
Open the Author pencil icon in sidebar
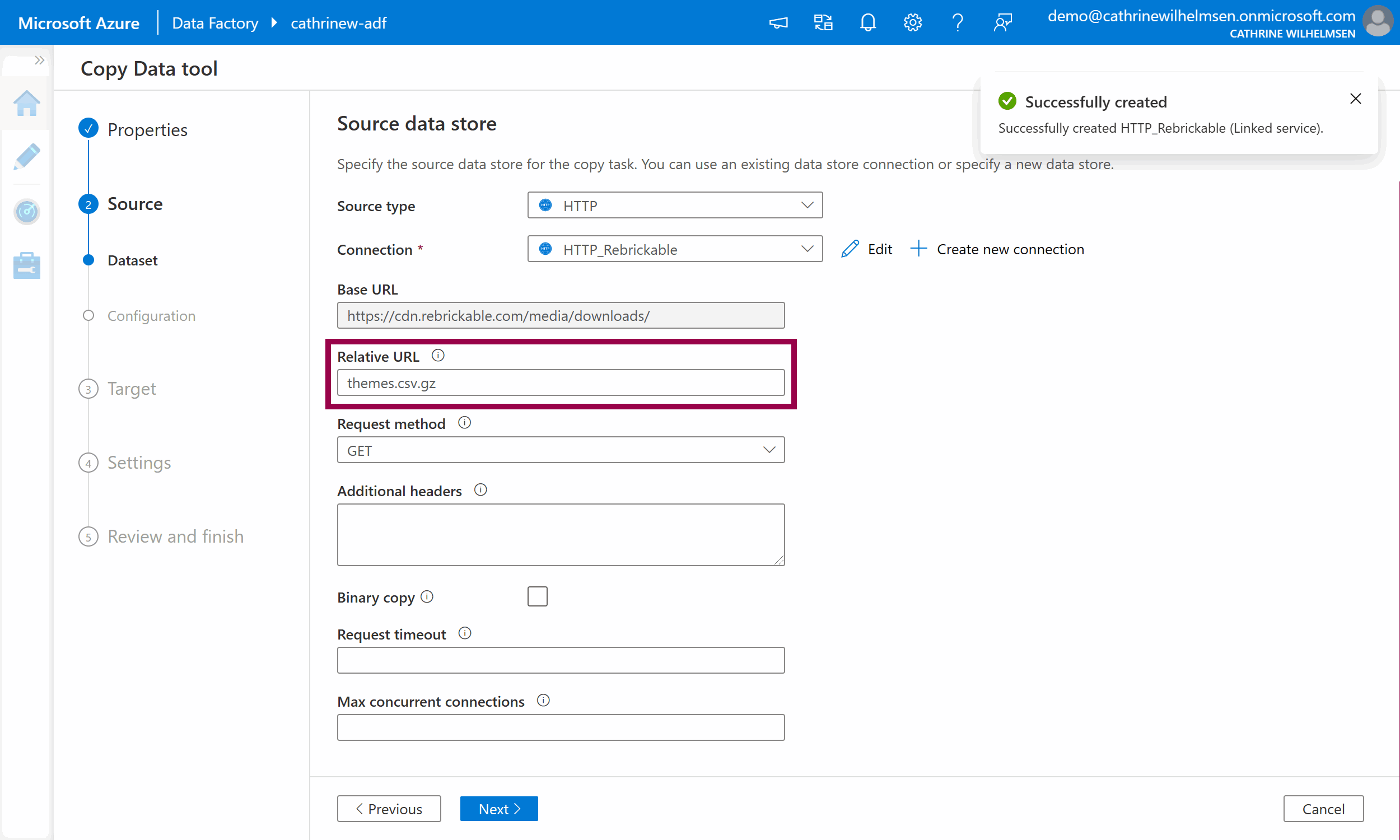(26, 157)
